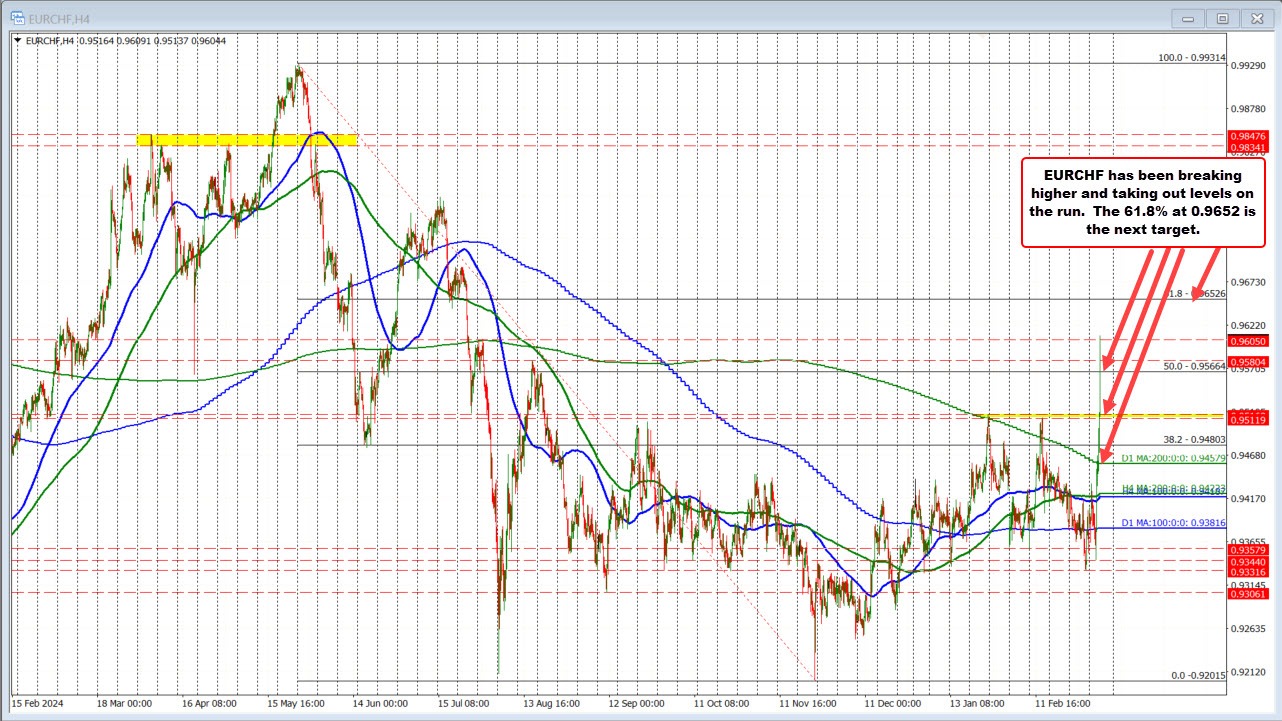
Task: Click the 38.2 - 0.94803 Fibonacci label
Action: click(1192, 439)
